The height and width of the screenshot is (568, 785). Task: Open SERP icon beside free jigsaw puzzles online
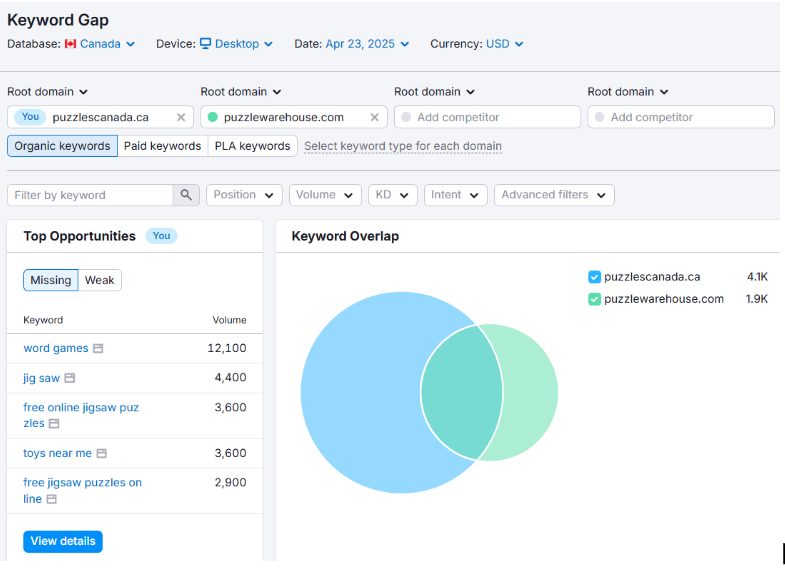pos(52,499)
